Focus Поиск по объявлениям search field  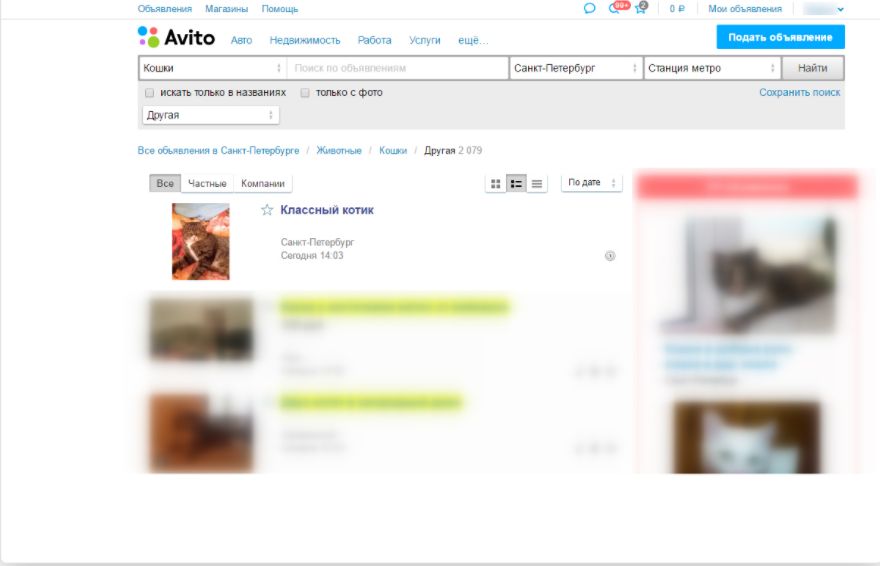coord(397,68)
